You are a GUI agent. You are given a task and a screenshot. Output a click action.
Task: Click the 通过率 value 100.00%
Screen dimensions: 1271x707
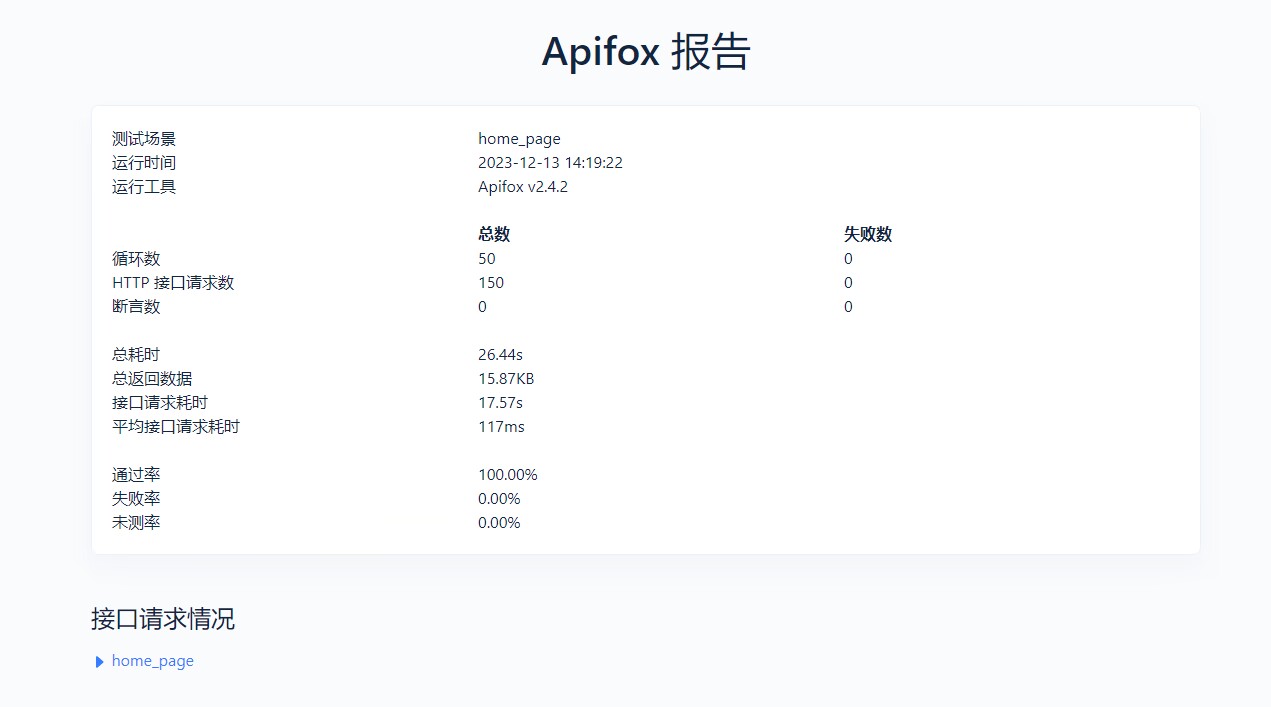[x=507, y=475]
